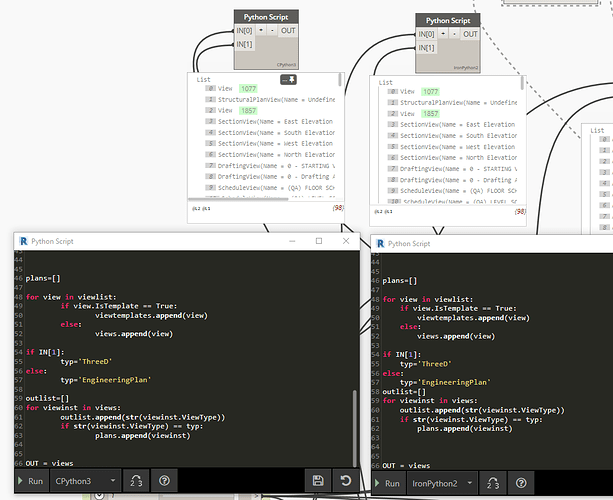Select 'East Elevation' SectionView row in right list
This screenshot has width=613, height=500.
click(x=453, y=125)
